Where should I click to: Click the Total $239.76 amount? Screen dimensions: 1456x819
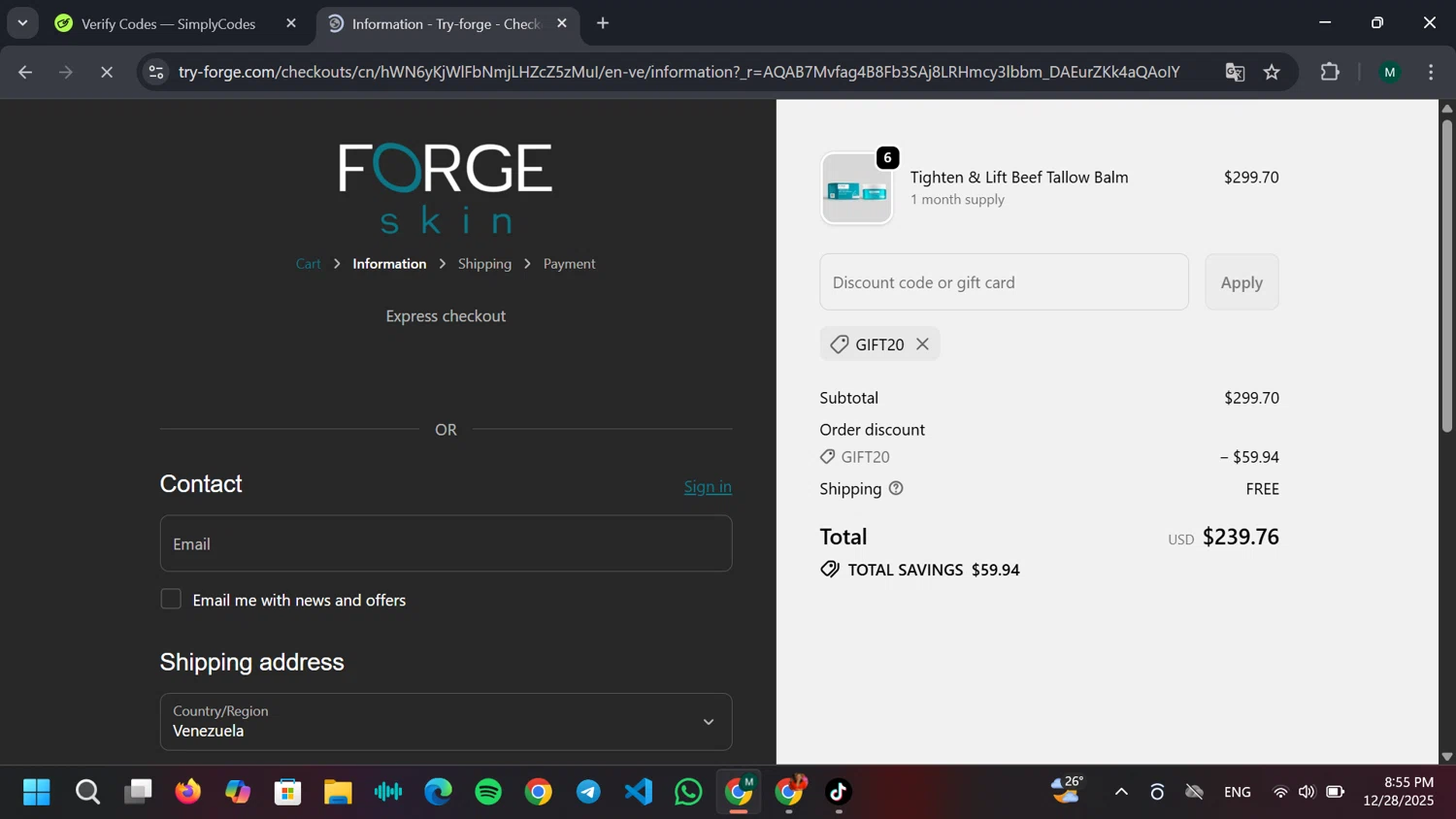[x=1241, y=537]
